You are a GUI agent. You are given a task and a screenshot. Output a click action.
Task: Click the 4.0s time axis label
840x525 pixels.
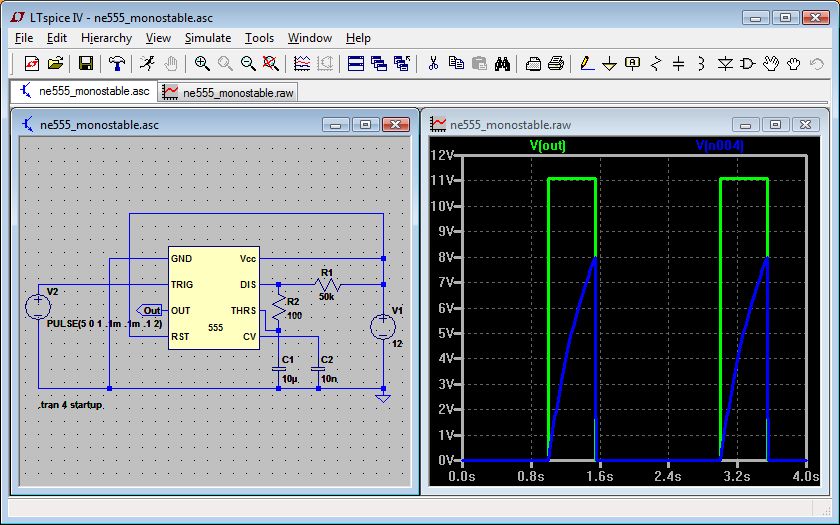pos(805,476)
